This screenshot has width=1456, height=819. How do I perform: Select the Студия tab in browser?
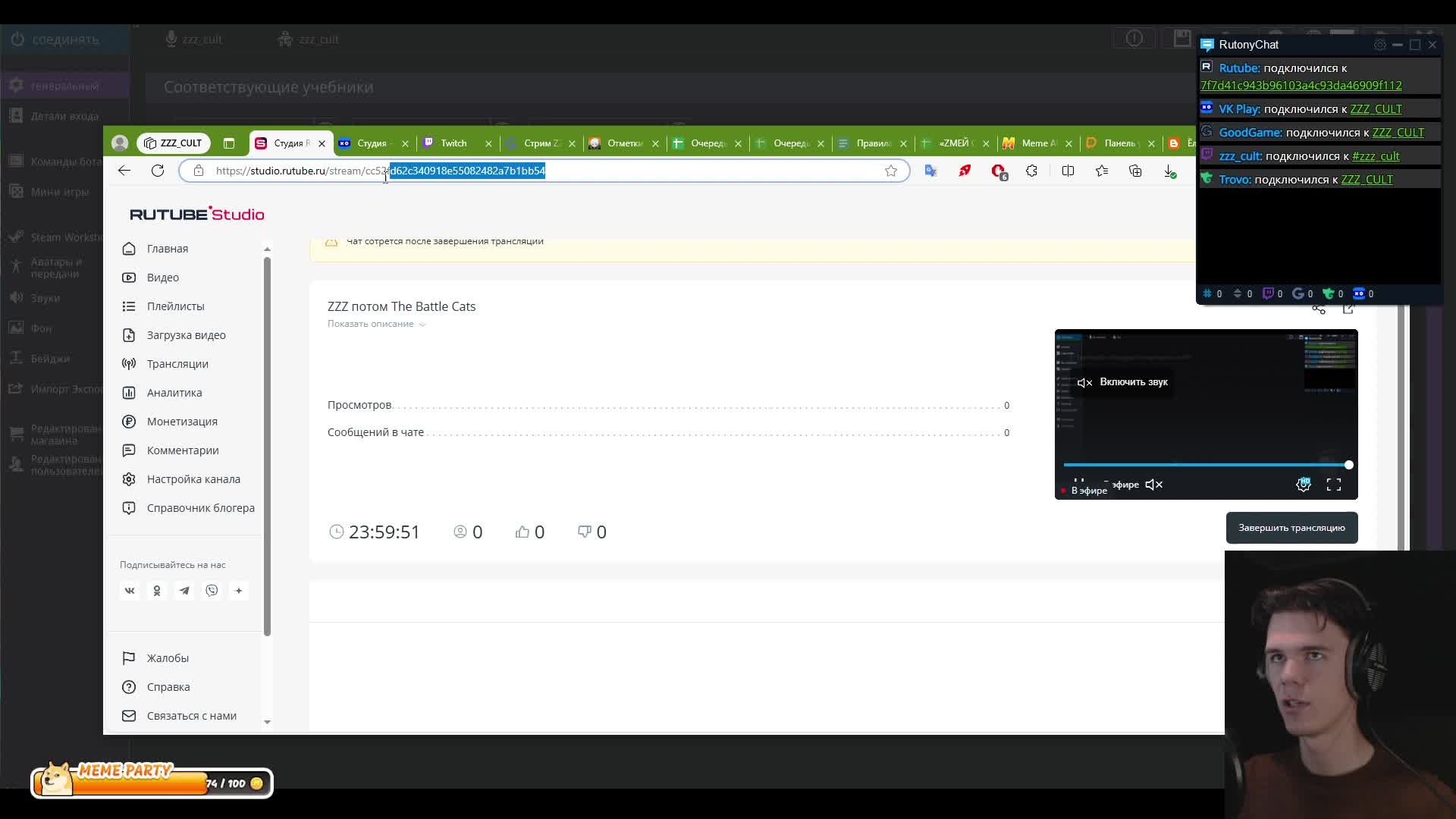[370, 143]
